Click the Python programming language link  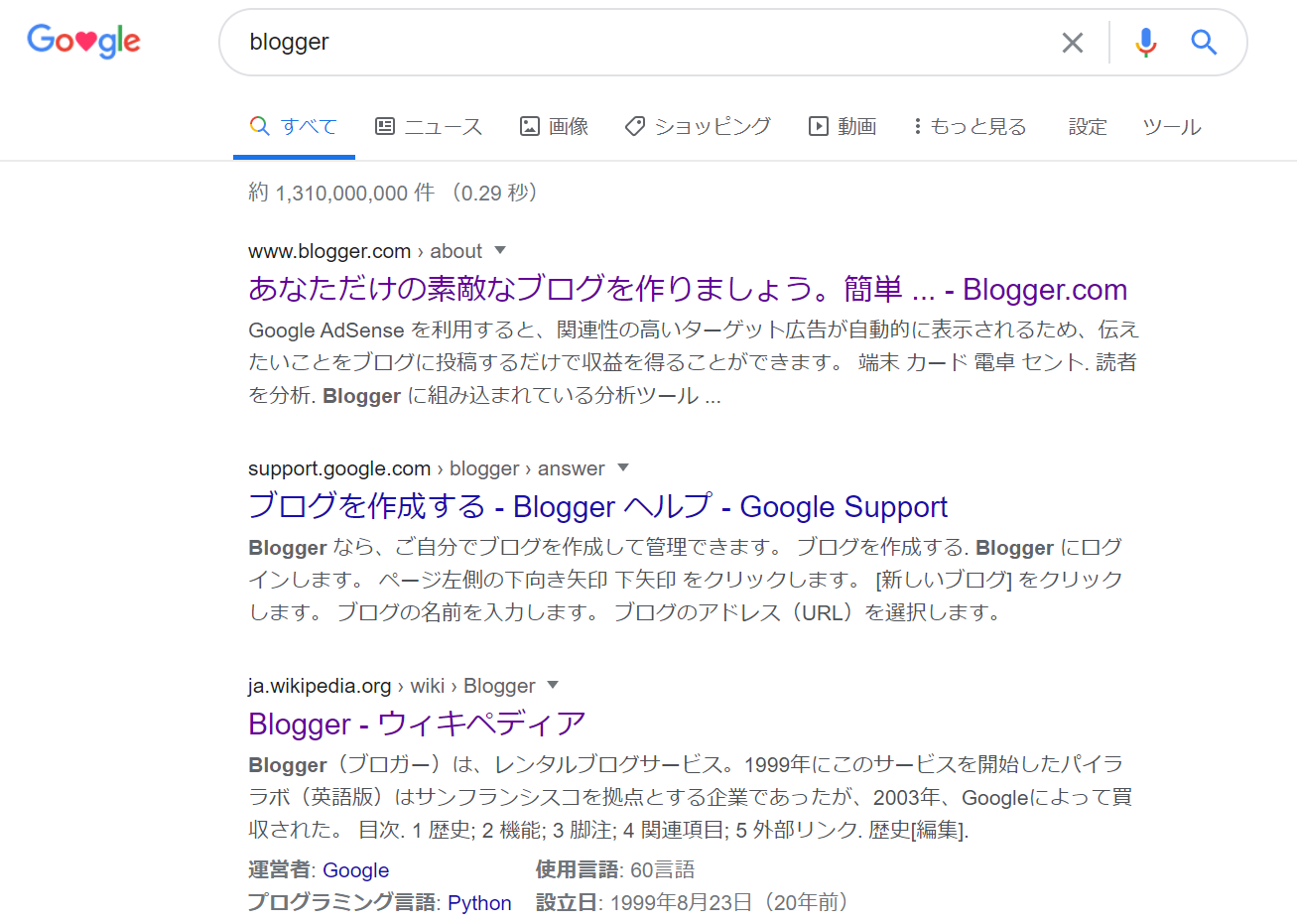pos(479,903)
